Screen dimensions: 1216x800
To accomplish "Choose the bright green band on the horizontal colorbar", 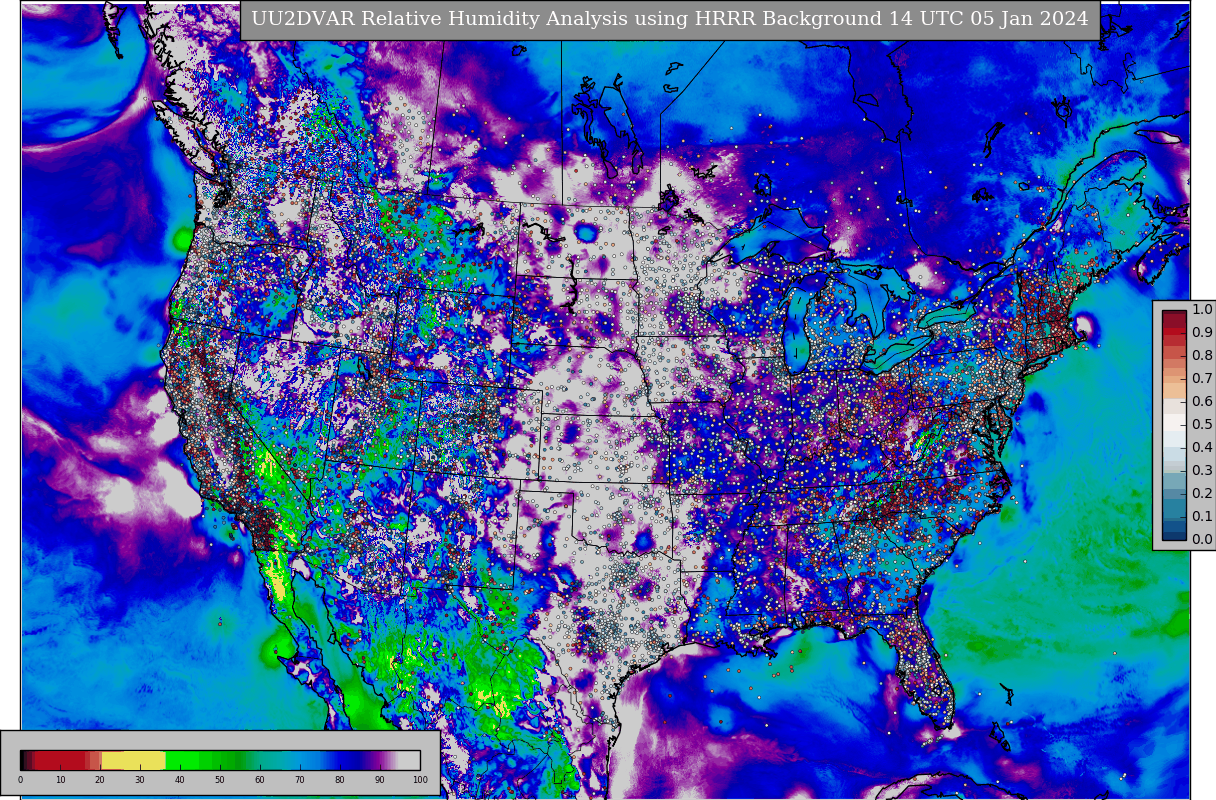I will 182,760.
